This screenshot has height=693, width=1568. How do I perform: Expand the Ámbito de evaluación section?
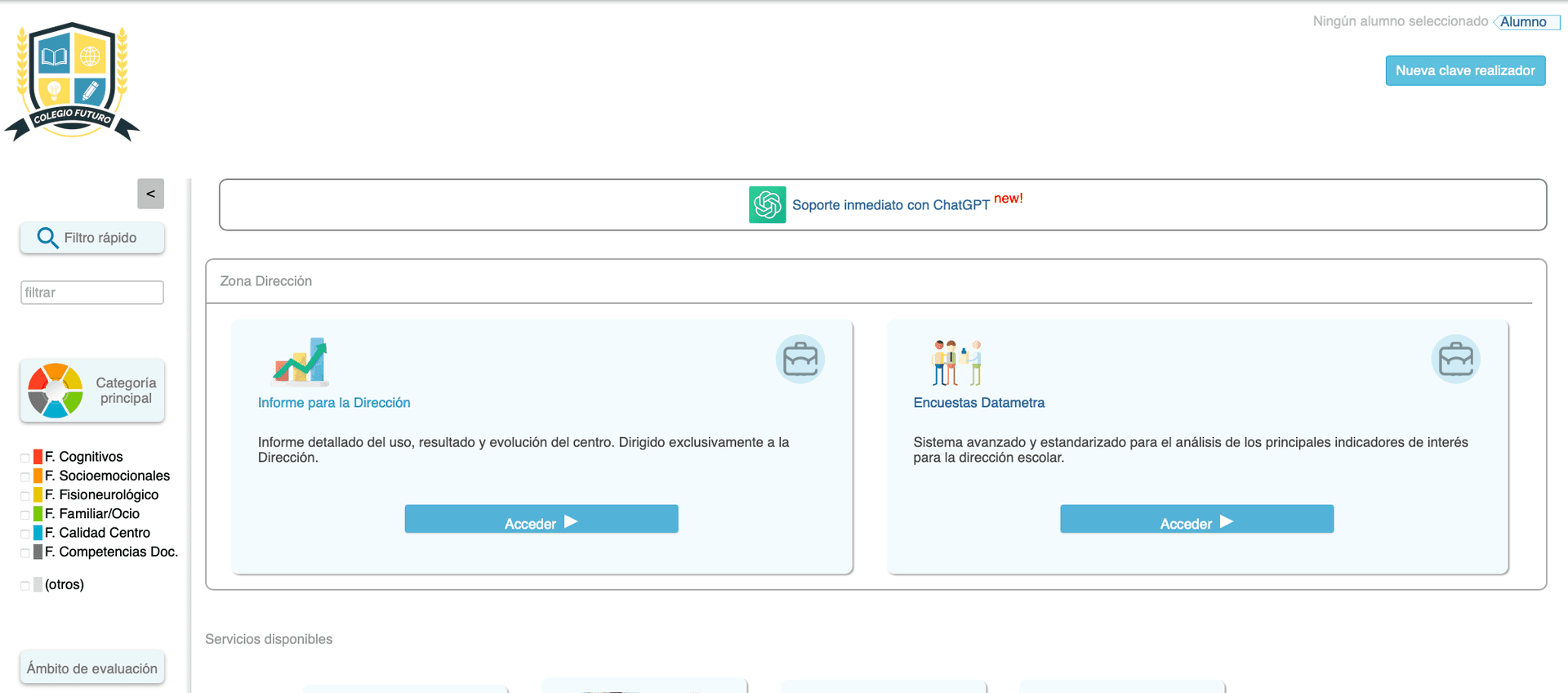[92, 668]
